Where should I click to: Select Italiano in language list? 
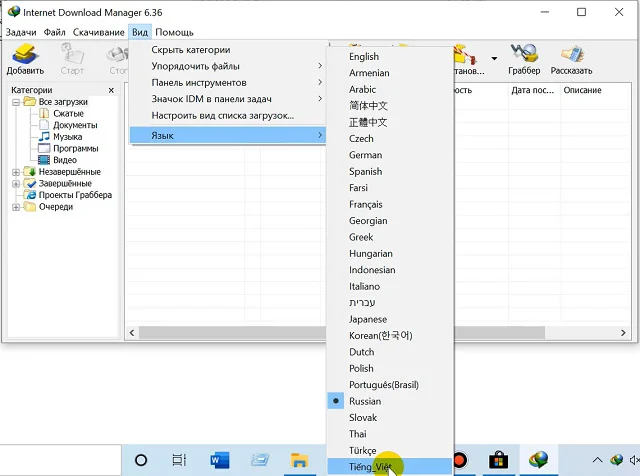(x=390, y=286)
